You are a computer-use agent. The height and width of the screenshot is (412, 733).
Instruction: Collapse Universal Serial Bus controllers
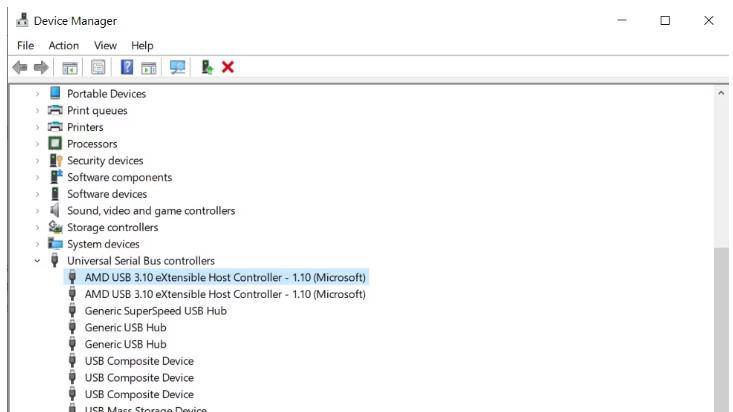(x=37, y=261)
